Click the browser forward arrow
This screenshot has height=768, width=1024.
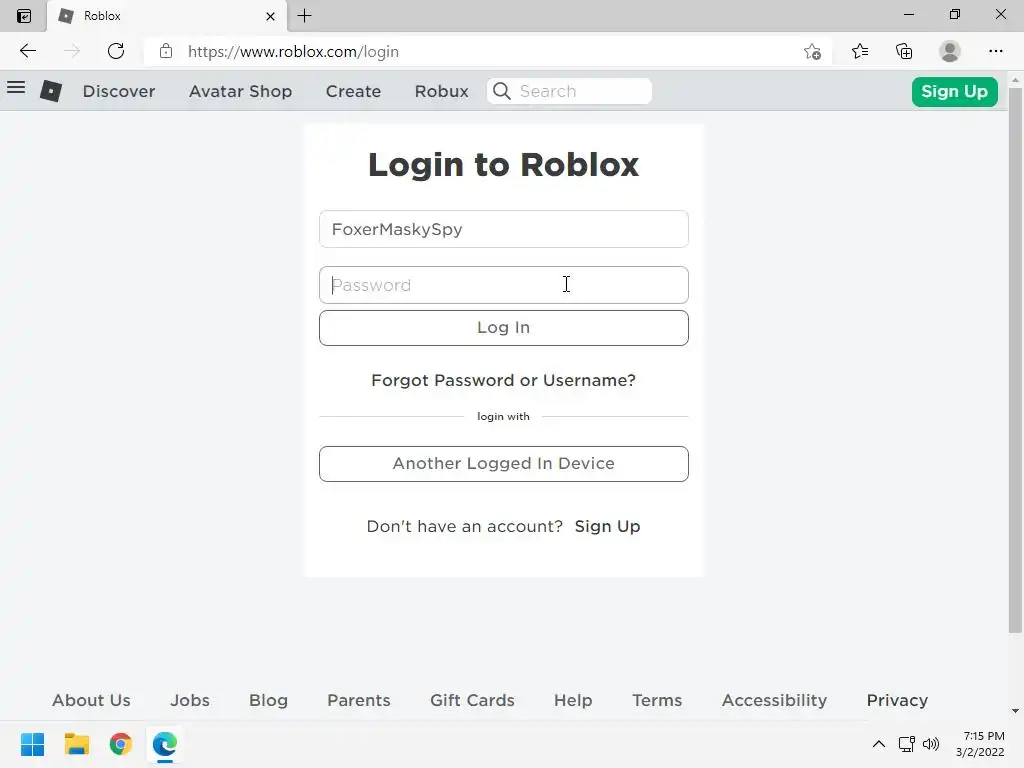[72, 51]
